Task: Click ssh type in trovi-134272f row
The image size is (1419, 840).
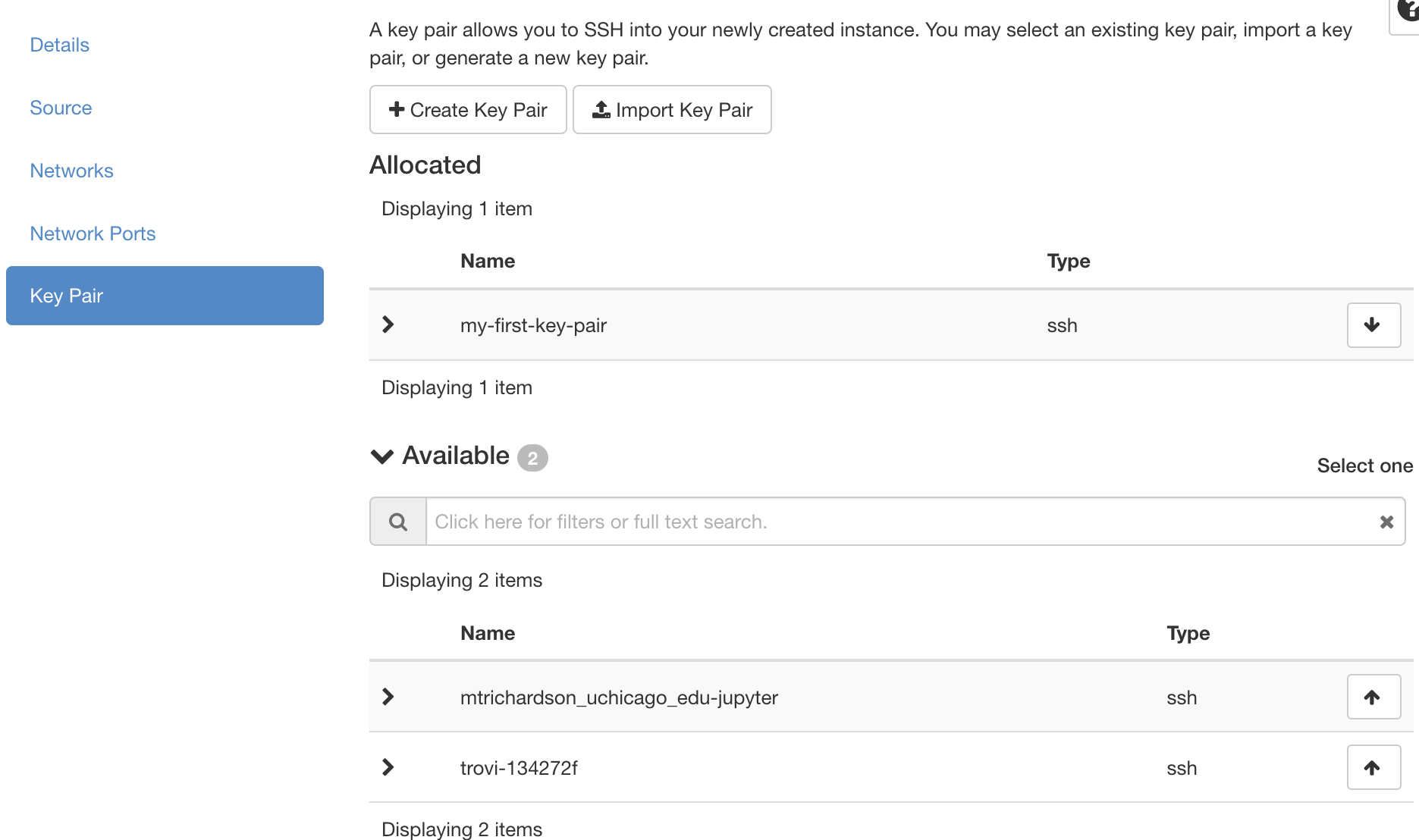Action: pos(1182,768)
